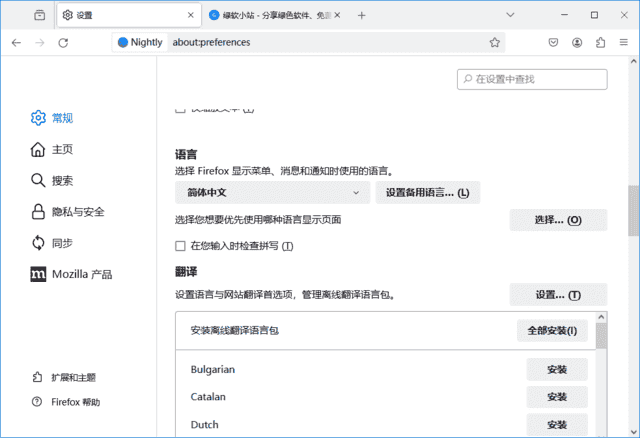Click the page vertical scrollbar thumb
This screenshot has width=640, height=438.
[633, 210]
